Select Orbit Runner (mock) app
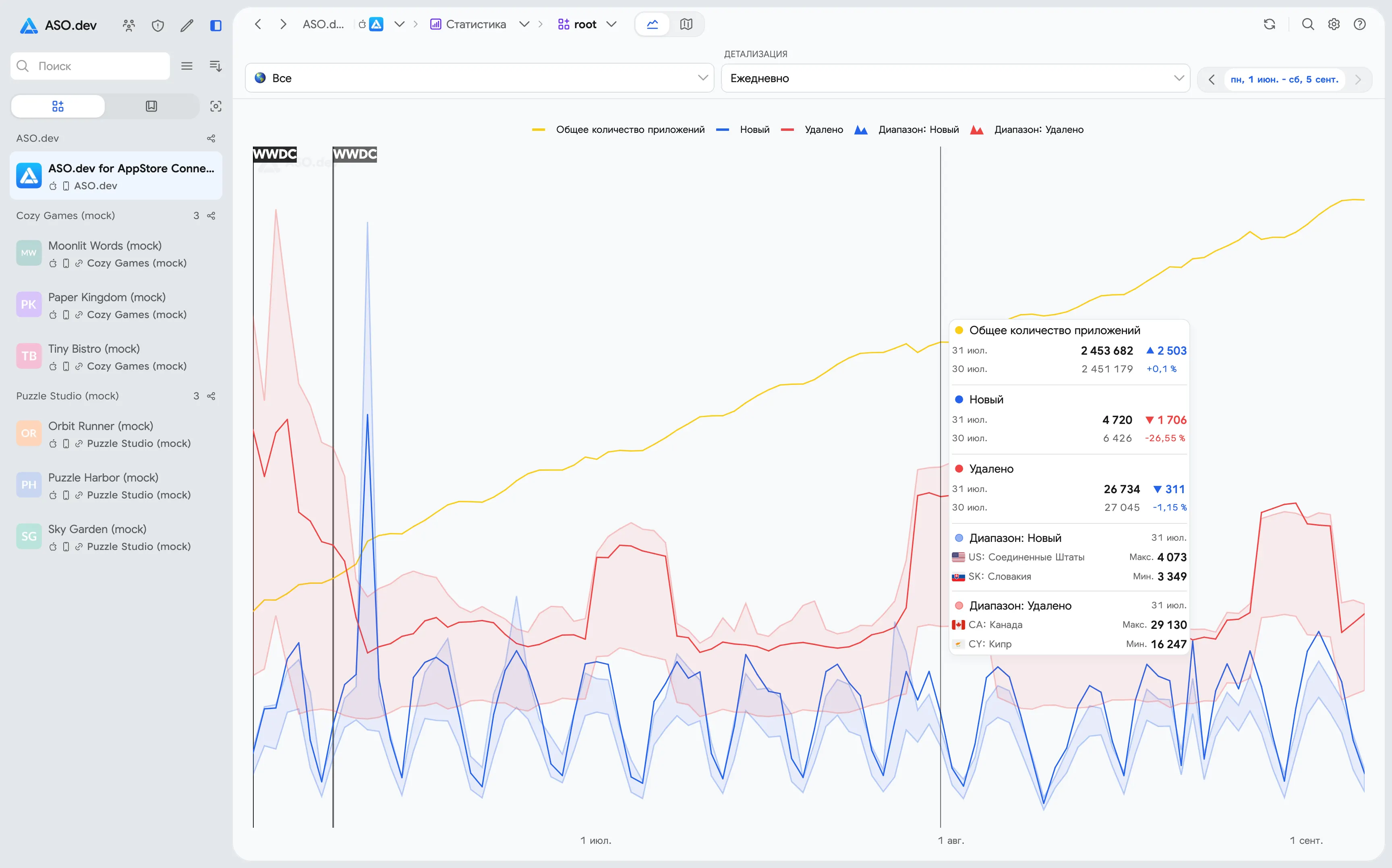Viewport: 1392px width, 868px height. [116, 434]
